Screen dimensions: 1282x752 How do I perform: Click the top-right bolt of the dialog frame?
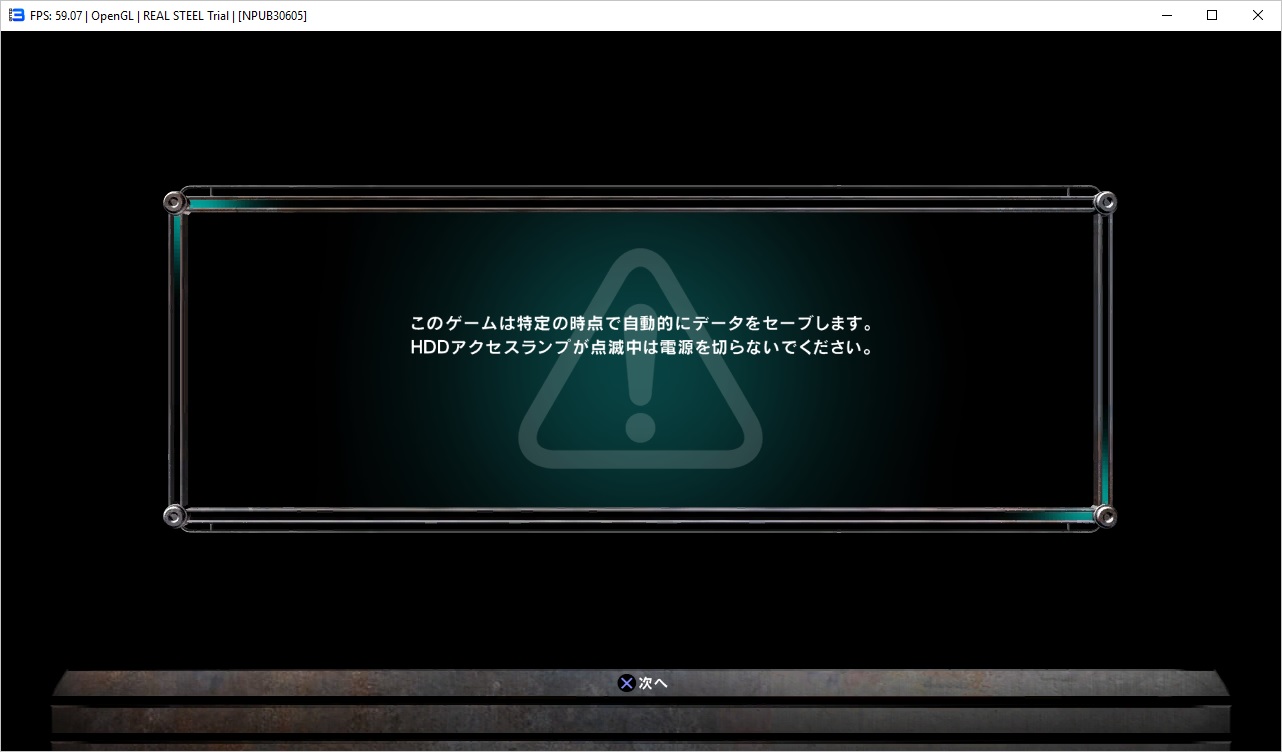(1105, 202)
